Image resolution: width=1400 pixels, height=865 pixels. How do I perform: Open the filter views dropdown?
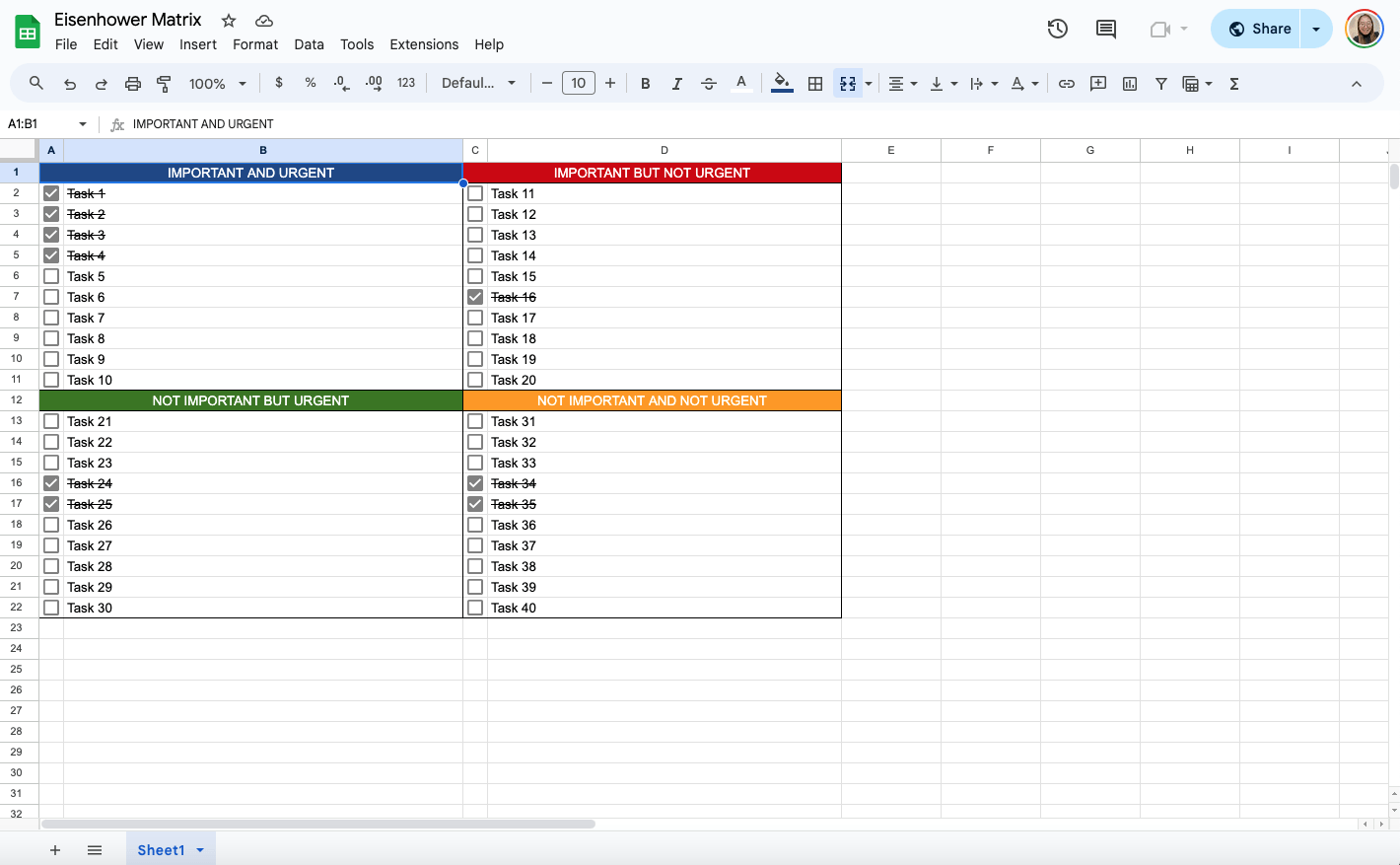tap(1197, 84)
